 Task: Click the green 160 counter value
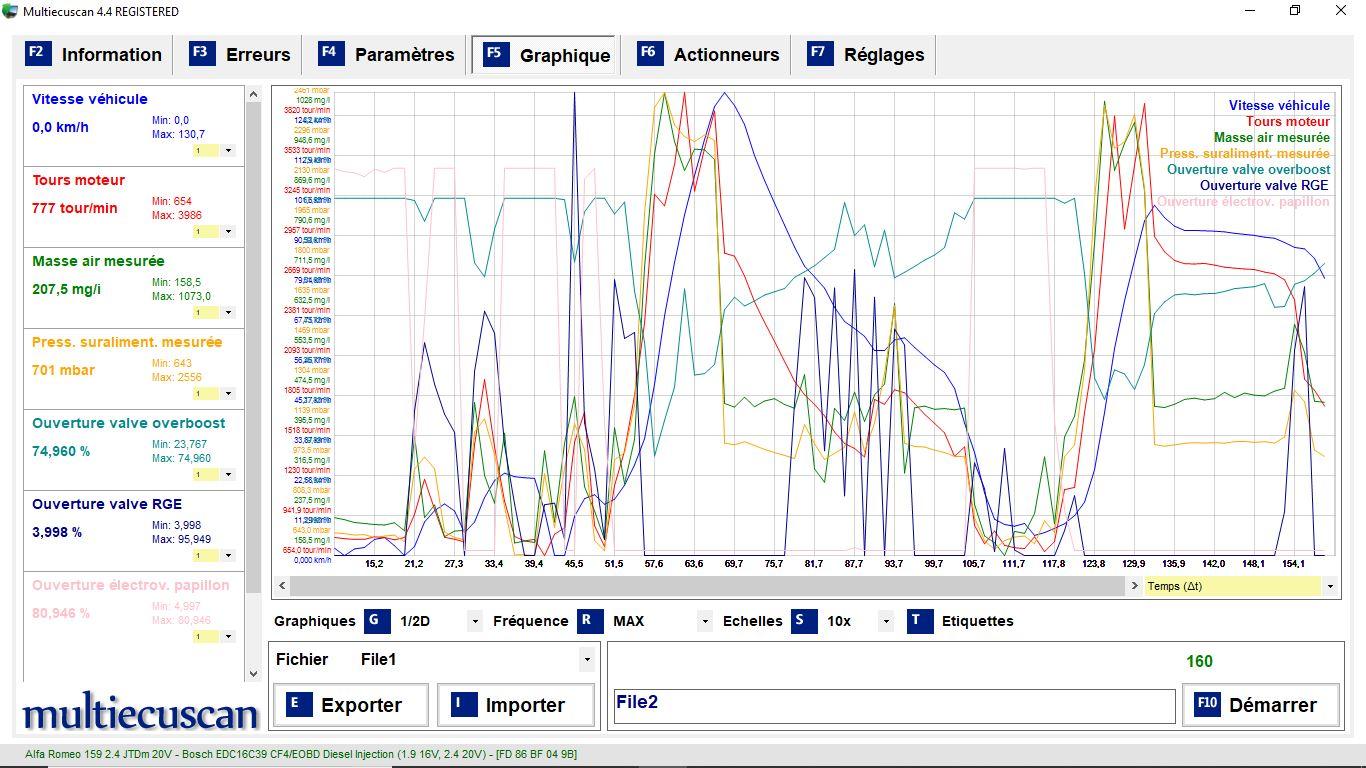click(1199, 661)
